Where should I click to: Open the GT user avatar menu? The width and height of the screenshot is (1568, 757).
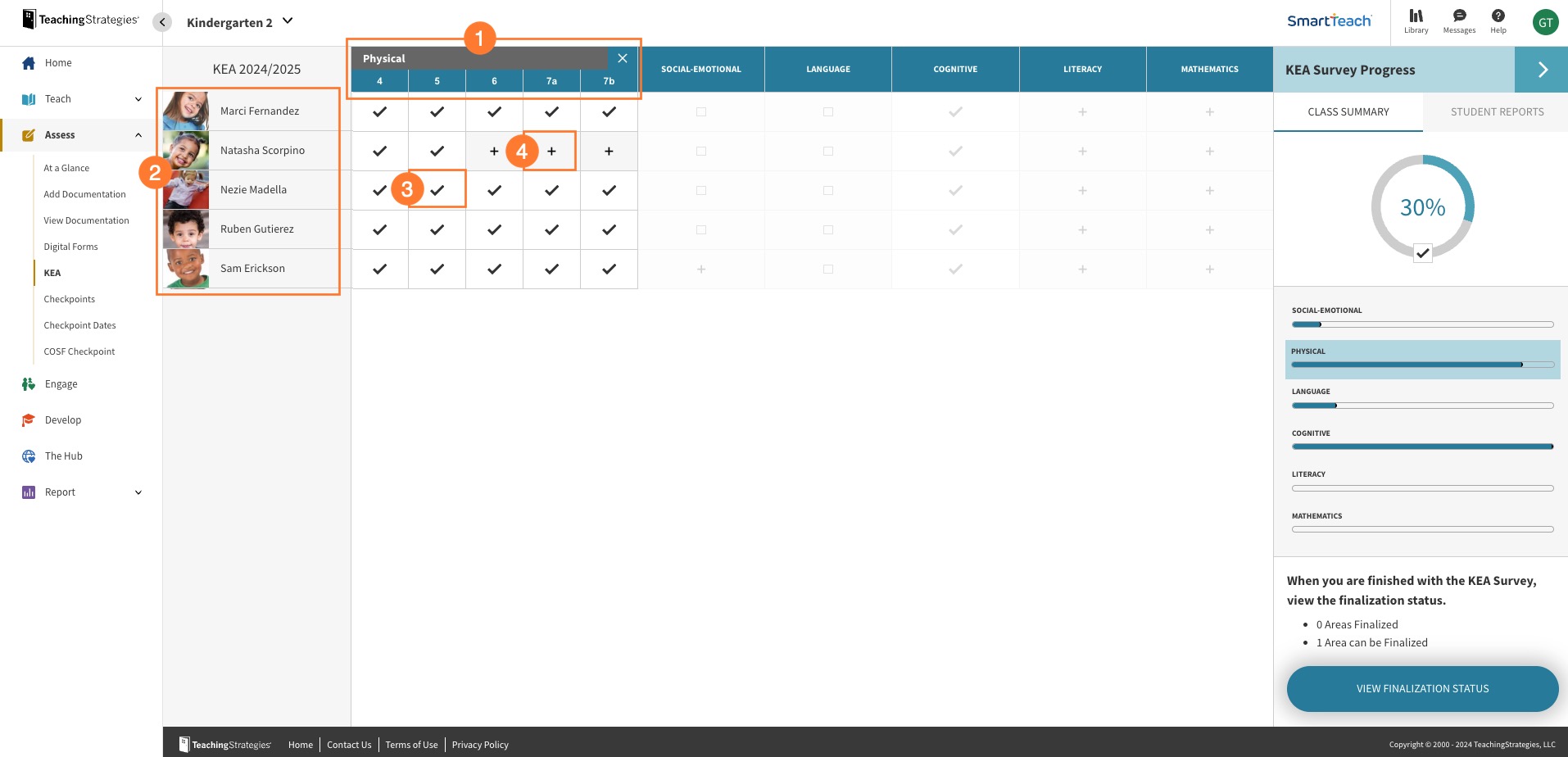[1545, 22]
